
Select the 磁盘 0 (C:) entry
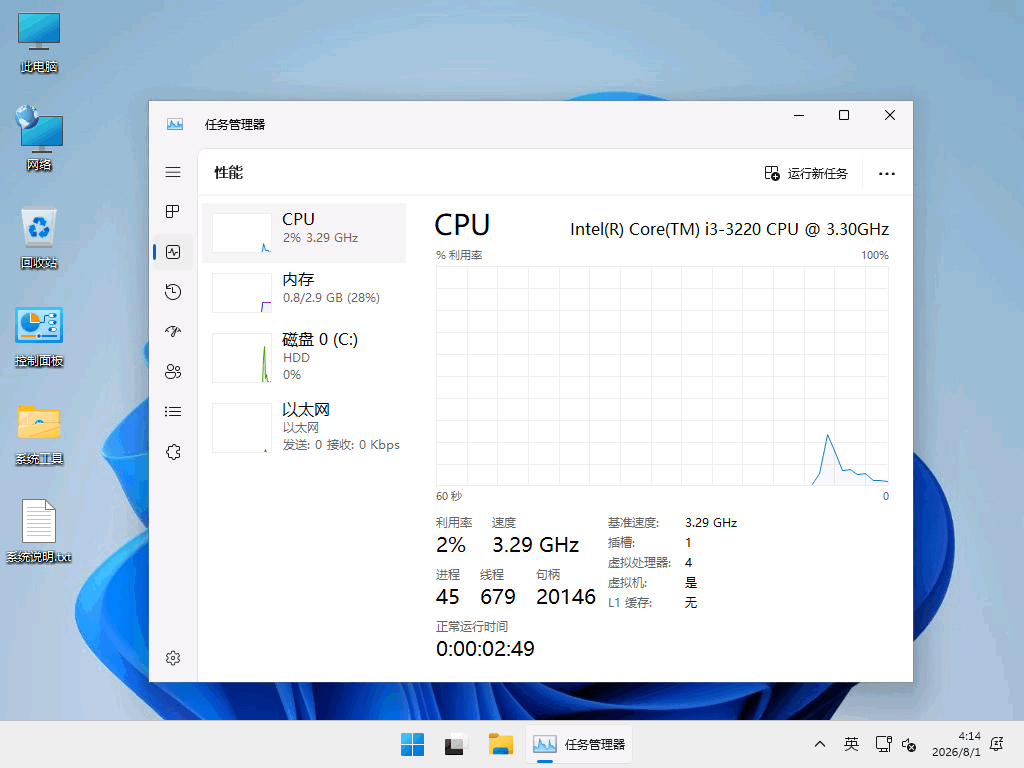point(304,357)
